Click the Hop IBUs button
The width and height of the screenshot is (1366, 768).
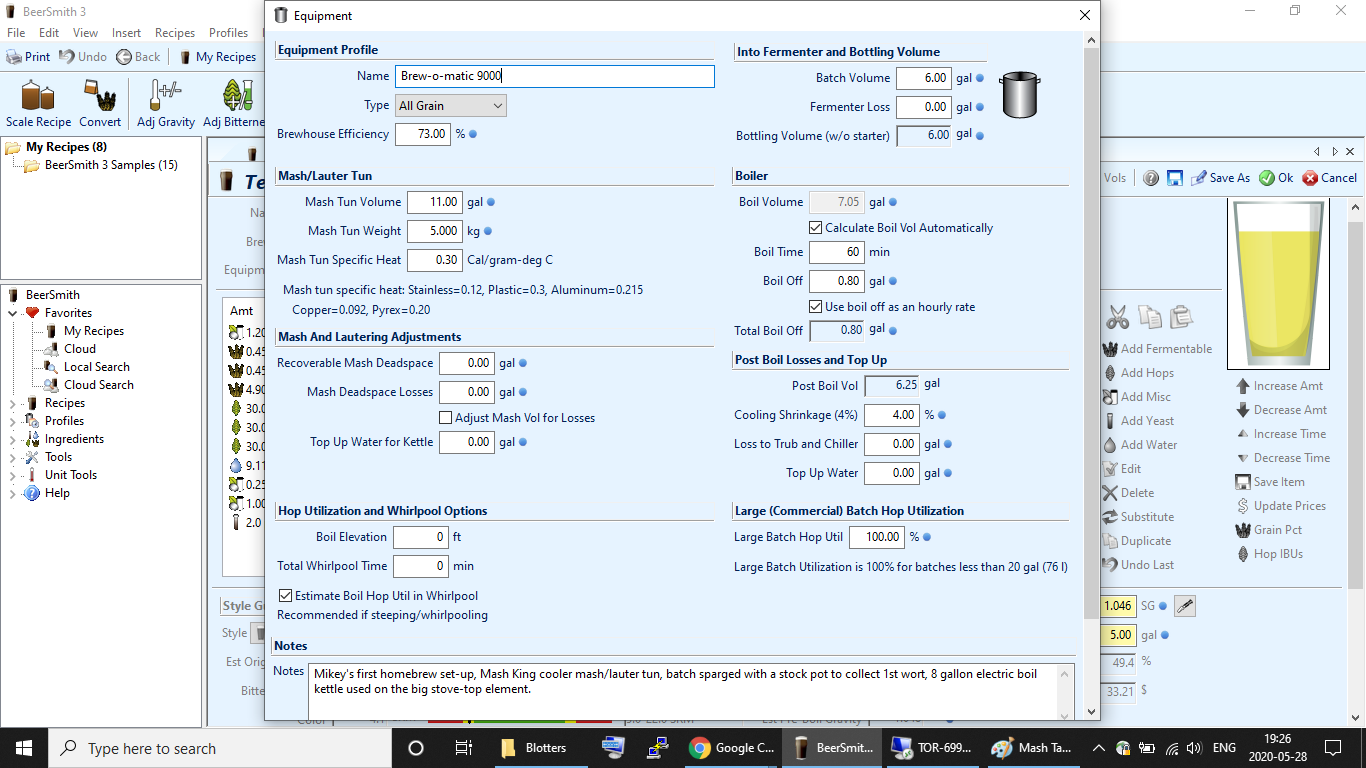[1269, 554]
